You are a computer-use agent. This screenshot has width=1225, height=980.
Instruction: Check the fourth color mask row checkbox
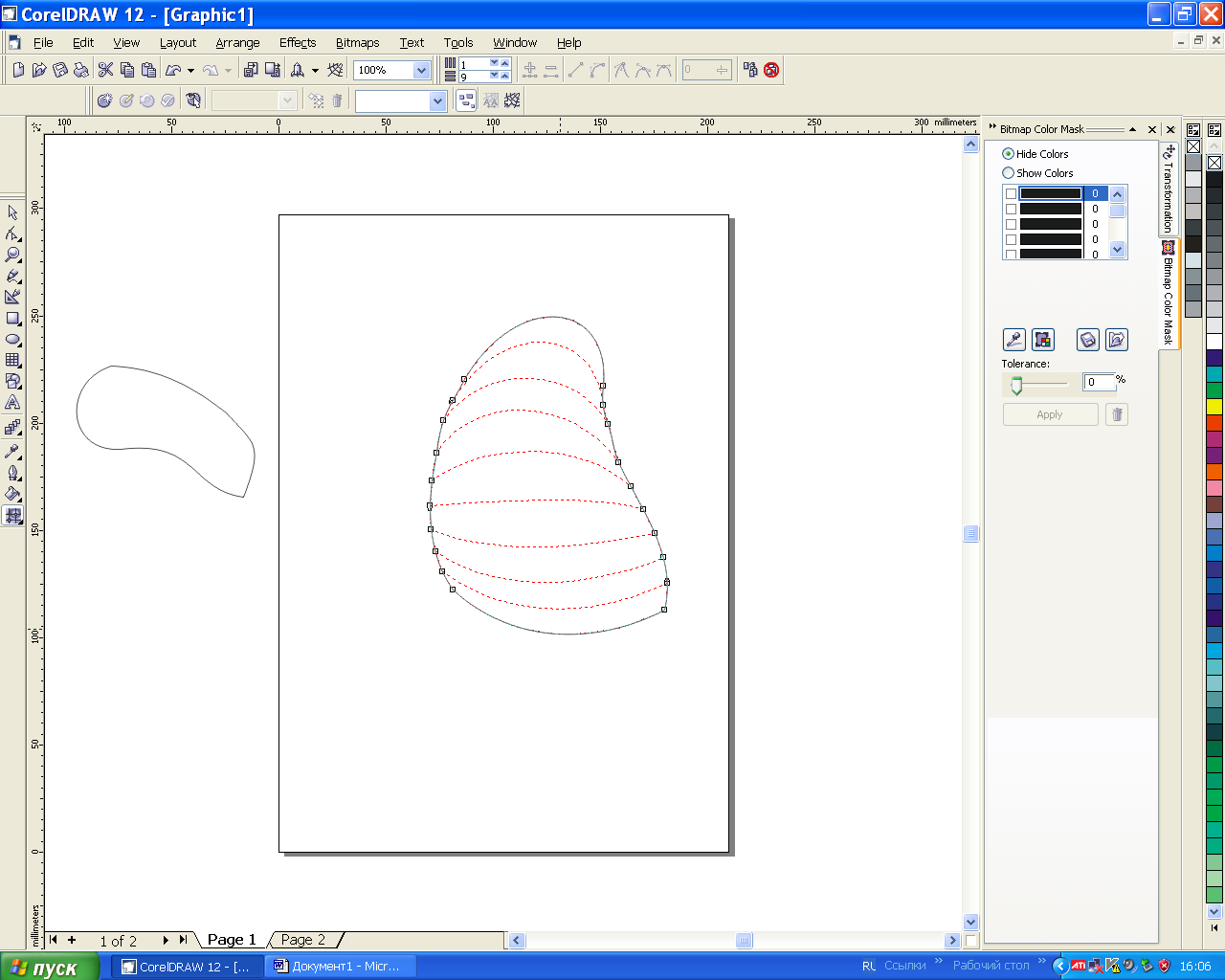point(1011,239)
